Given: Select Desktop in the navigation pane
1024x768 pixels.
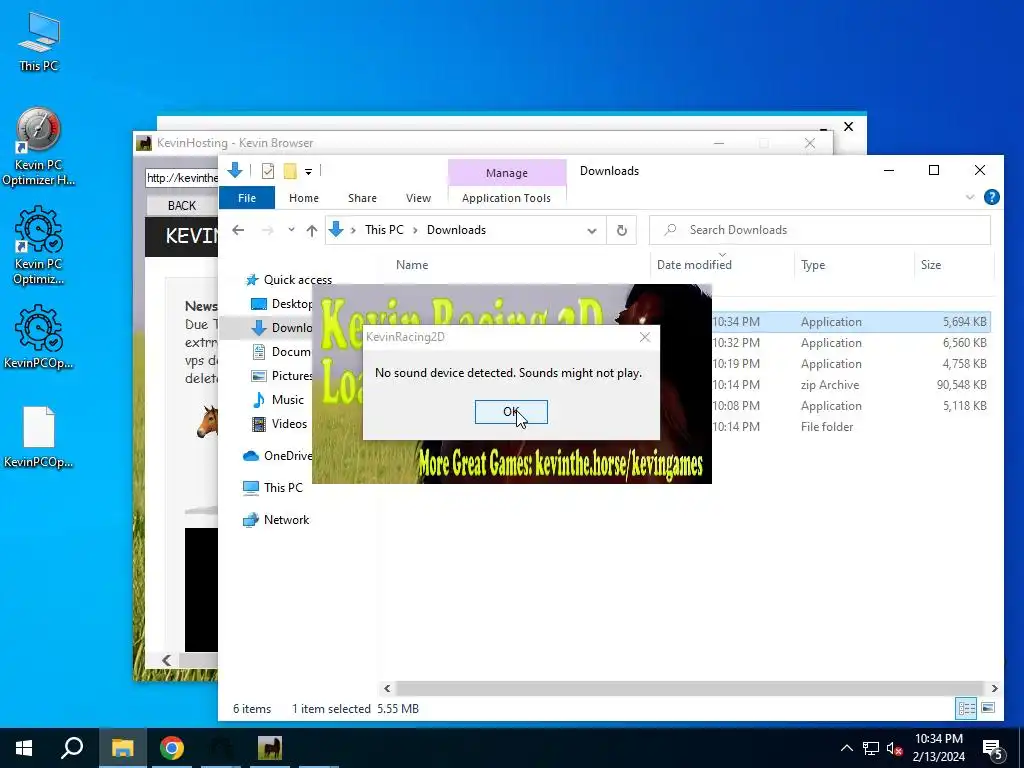Looking at the screenshot, I should click(284, 304).
